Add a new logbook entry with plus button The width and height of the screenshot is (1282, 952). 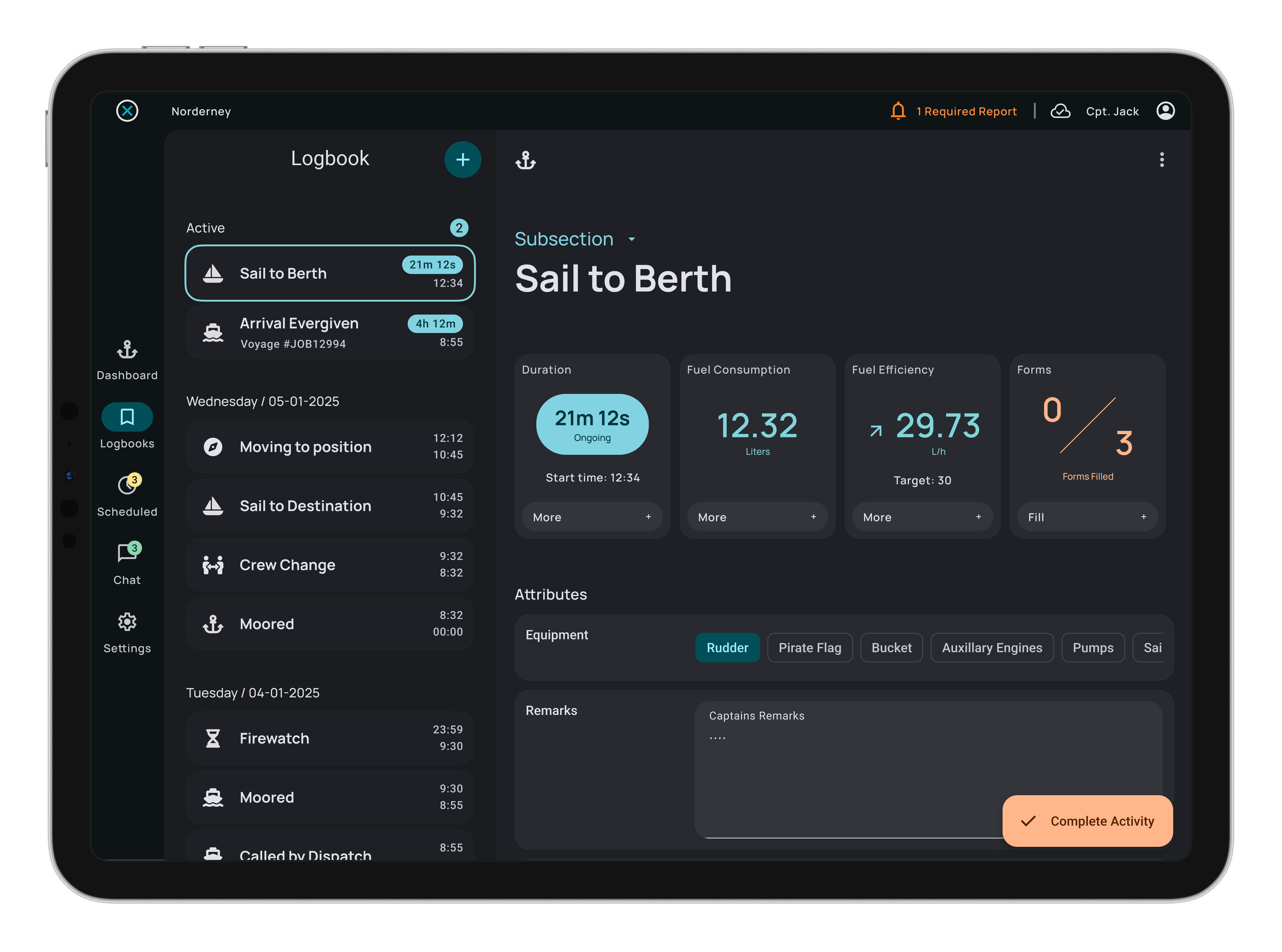[x=463, y=160]
